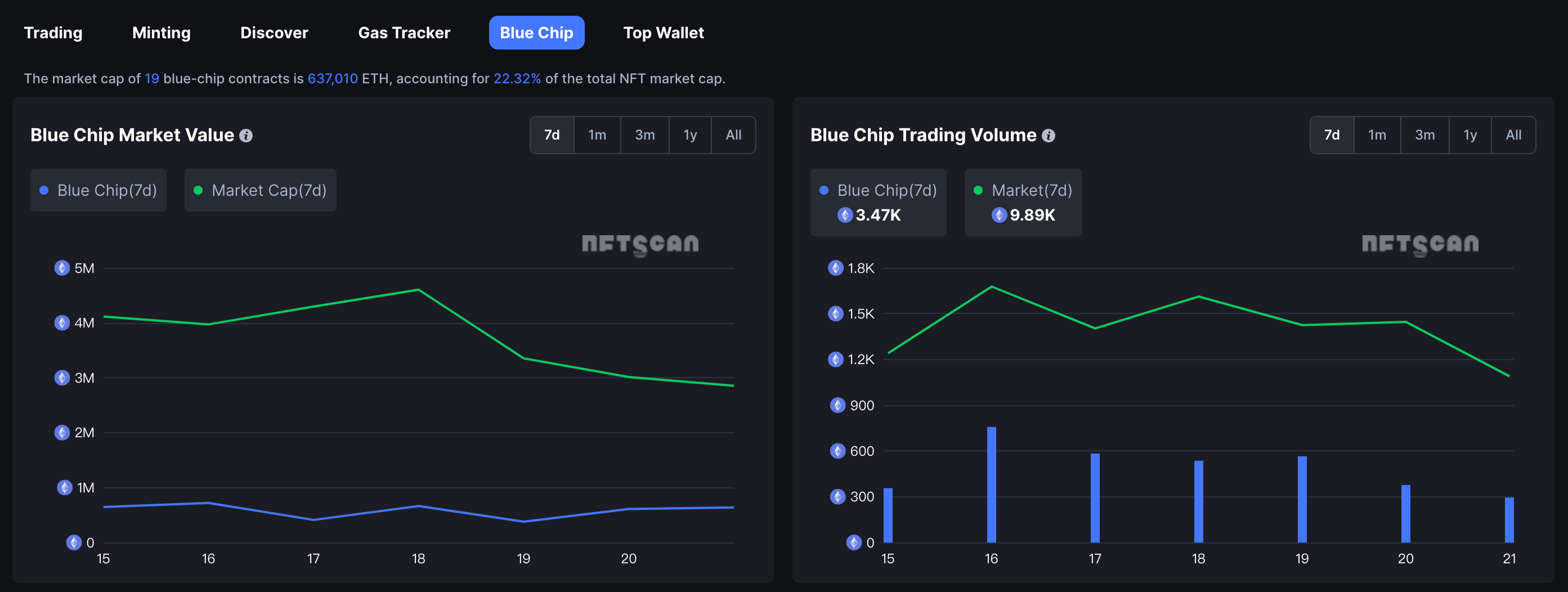The image size is (1568, 592).
Task: Click the Ethereum icon beside 3.47K
Action: point(845,215)
